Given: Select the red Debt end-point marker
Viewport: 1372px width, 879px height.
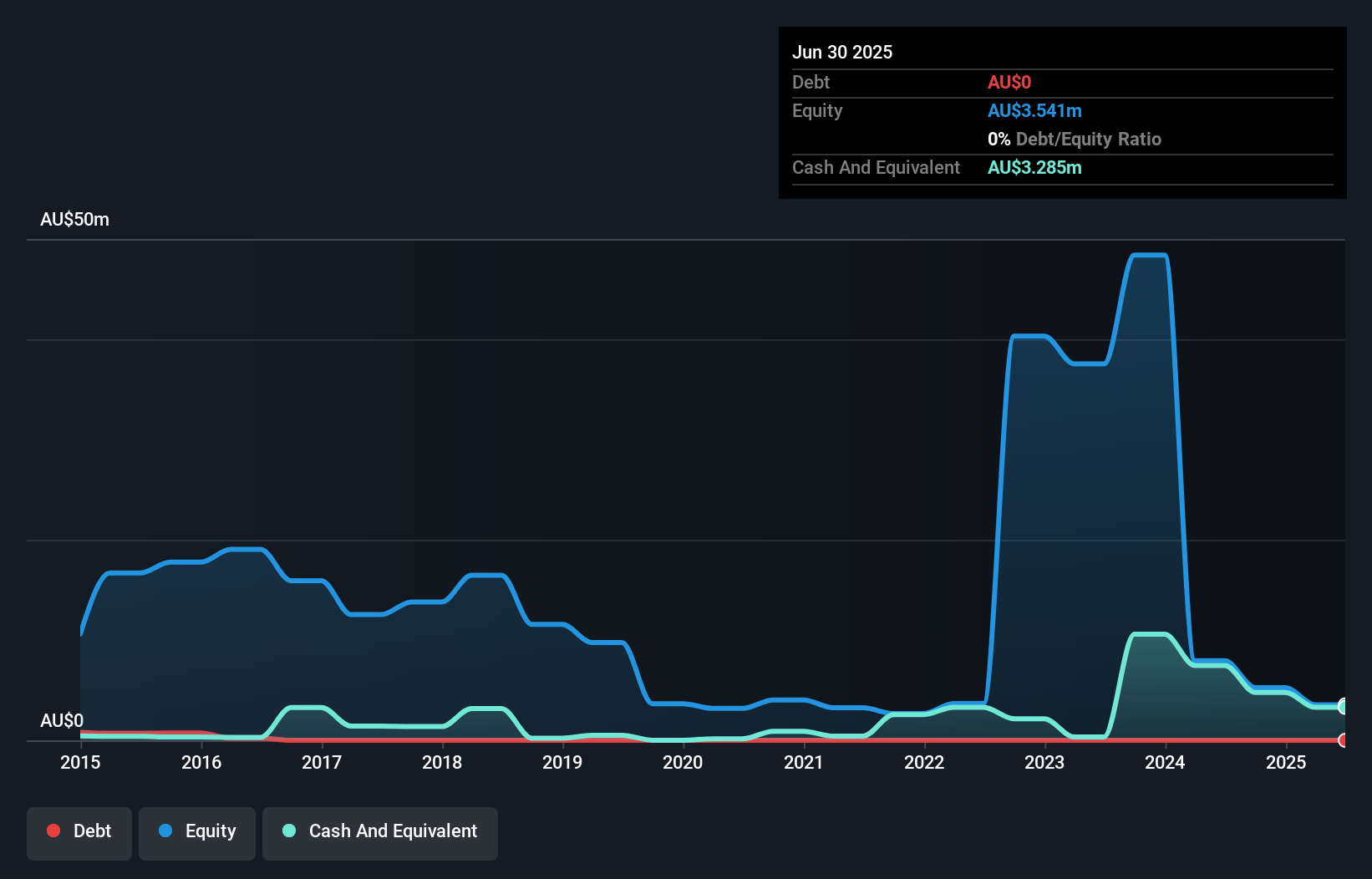Looking at the screenshot, I should 1343,740.
